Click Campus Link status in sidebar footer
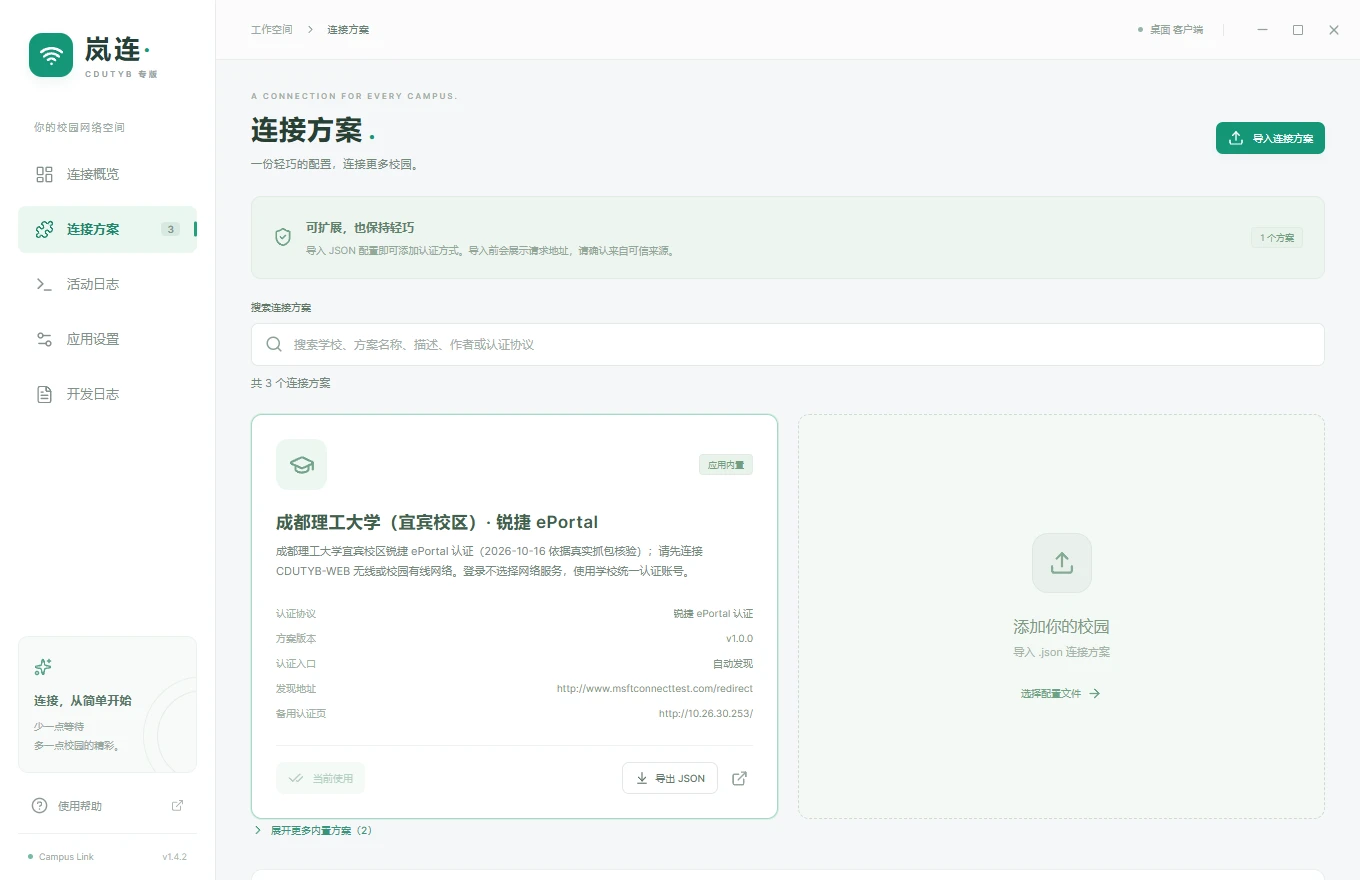 click(x=61, y=857)
